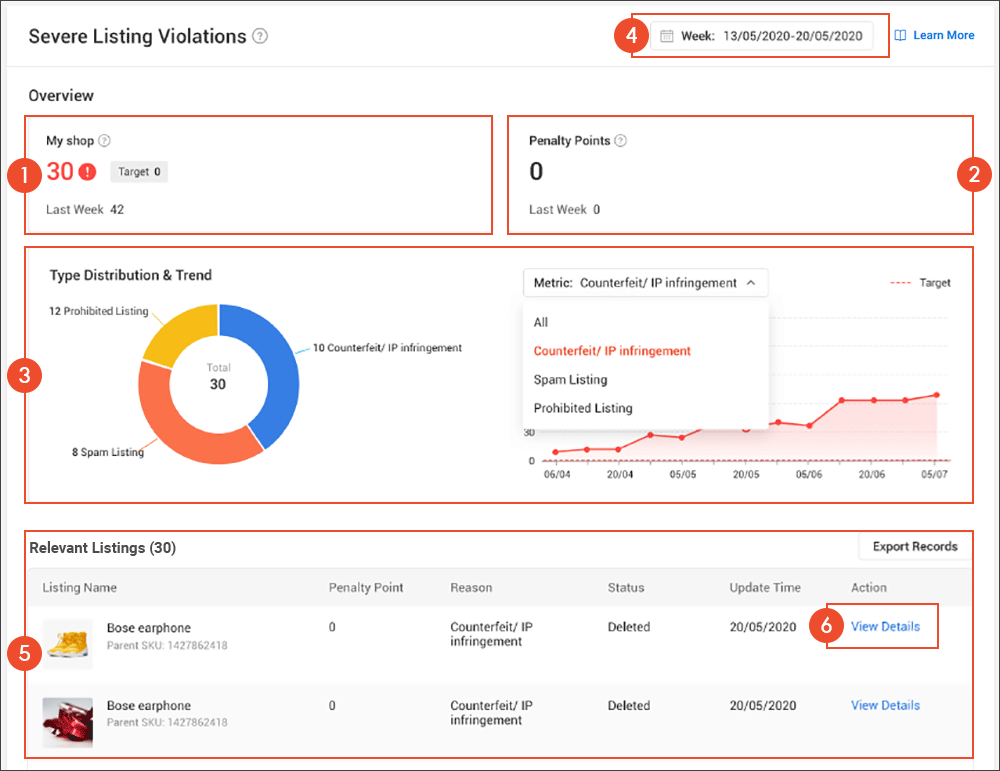Click the help icon next to Penalty Points
The width and height of the screenshot is (1000, 771).
tap(620, 140)
